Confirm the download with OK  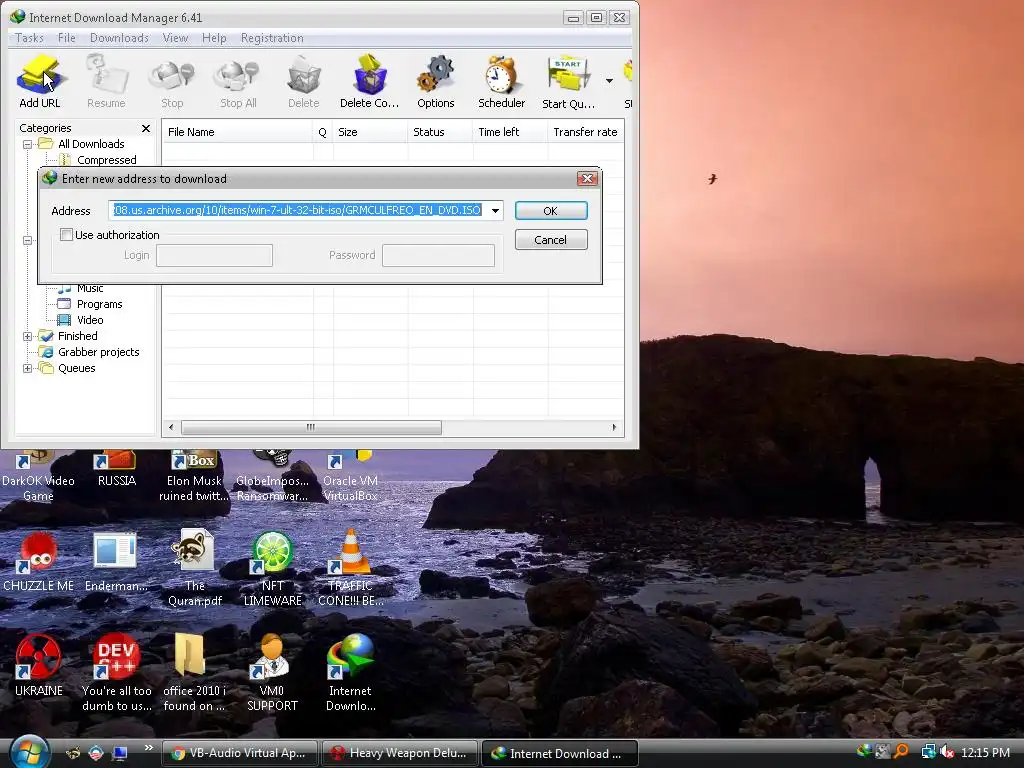coord(551,211)
